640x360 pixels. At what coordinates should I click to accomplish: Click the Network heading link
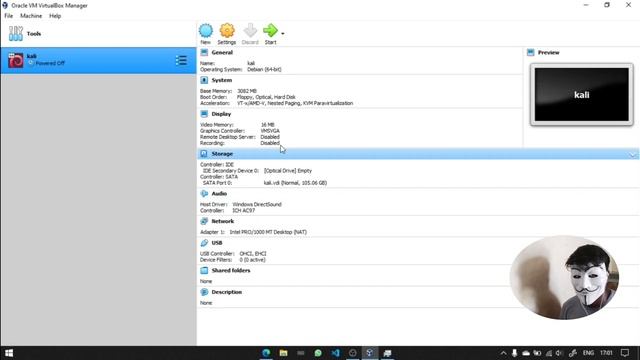point(222,221)
